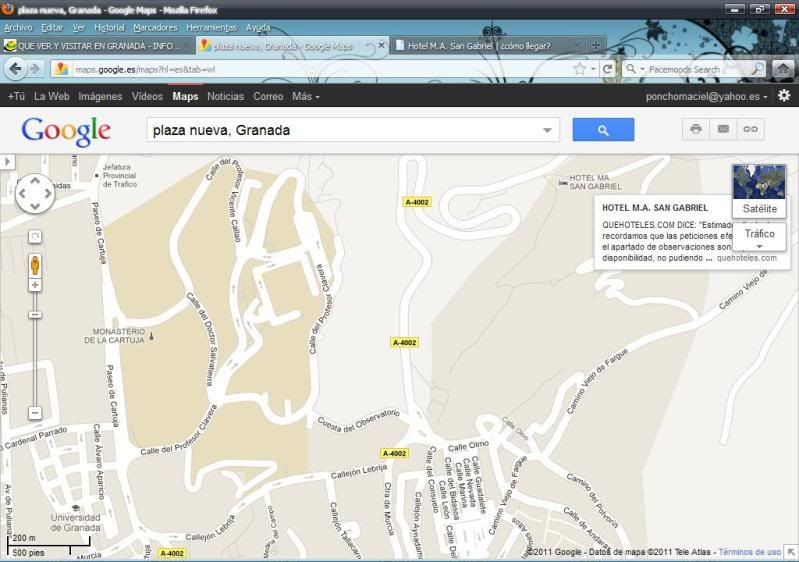The height and width of the screenshot is (562, 799).
Task: Click the +Tú link
Action: pos(16,96)
